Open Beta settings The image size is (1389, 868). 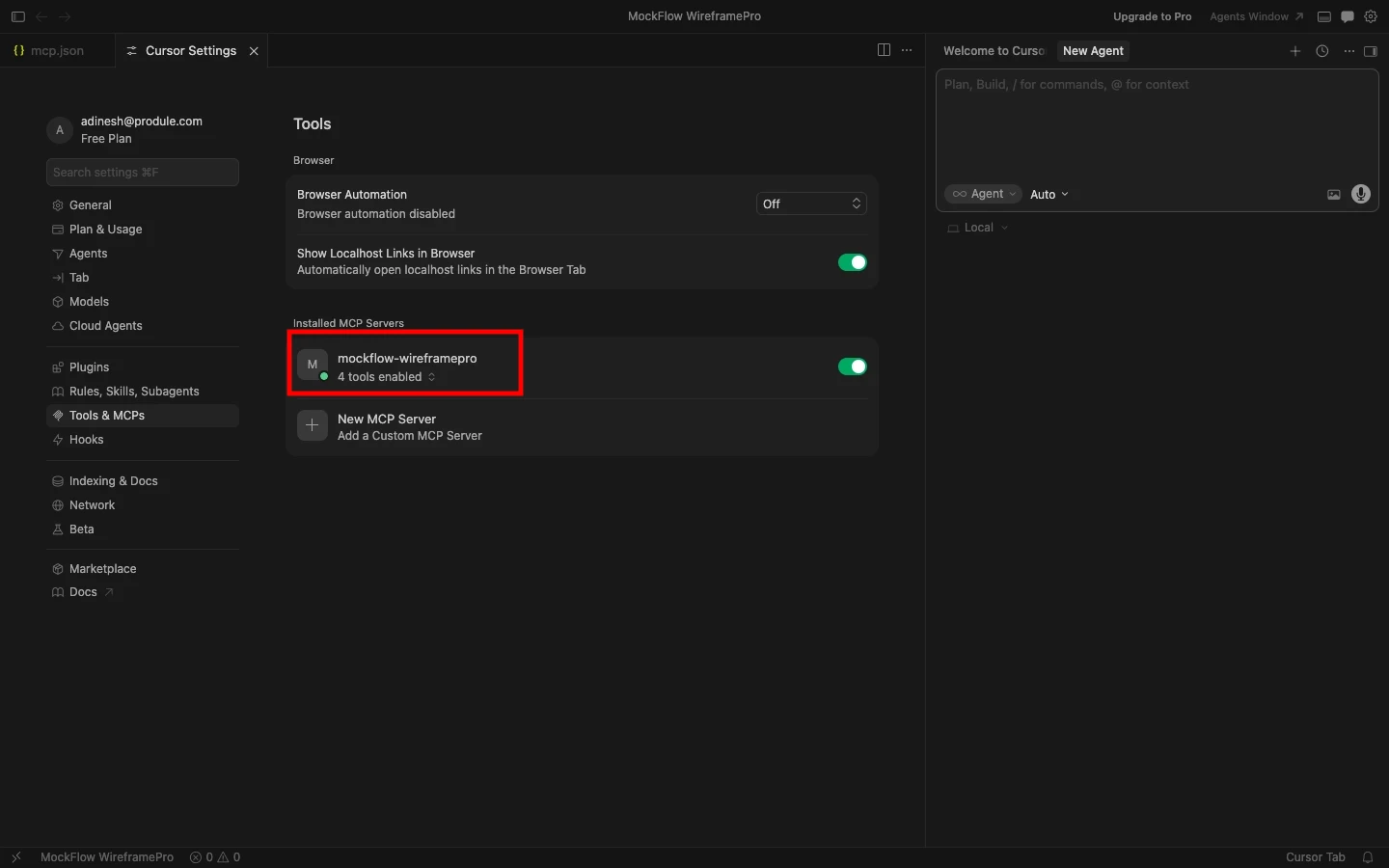(143, 529)
